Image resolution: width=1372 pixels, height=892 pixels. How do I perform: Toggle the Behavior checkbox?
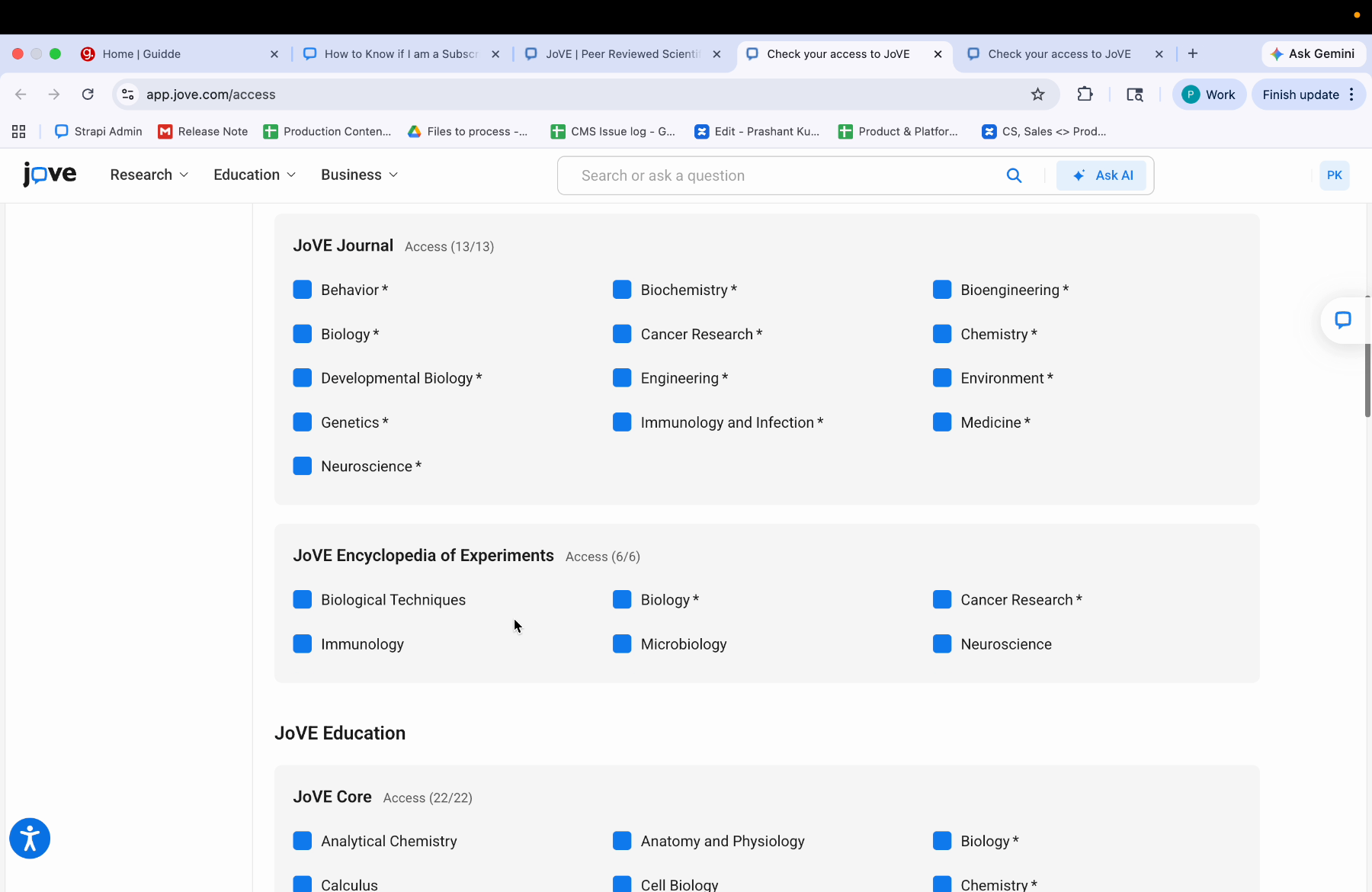303,290
